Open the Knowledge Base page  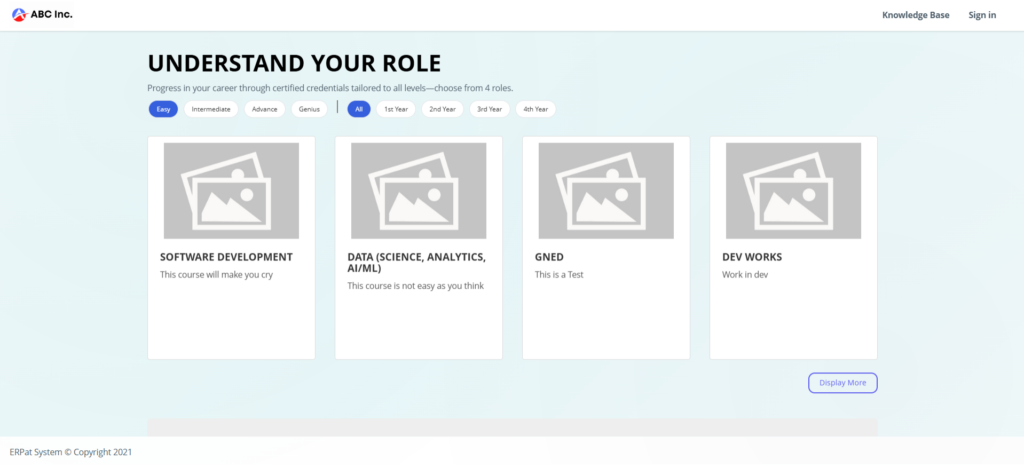(915, 15)
